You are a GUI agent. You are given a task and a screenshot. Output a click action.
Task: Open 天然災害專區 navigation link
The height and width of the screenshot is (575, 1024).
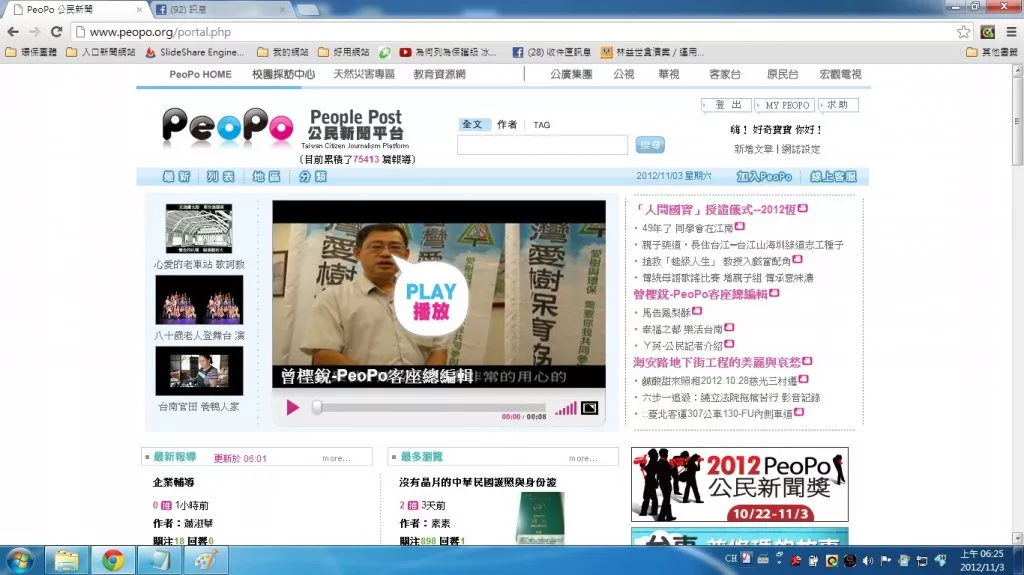[364, 74]
